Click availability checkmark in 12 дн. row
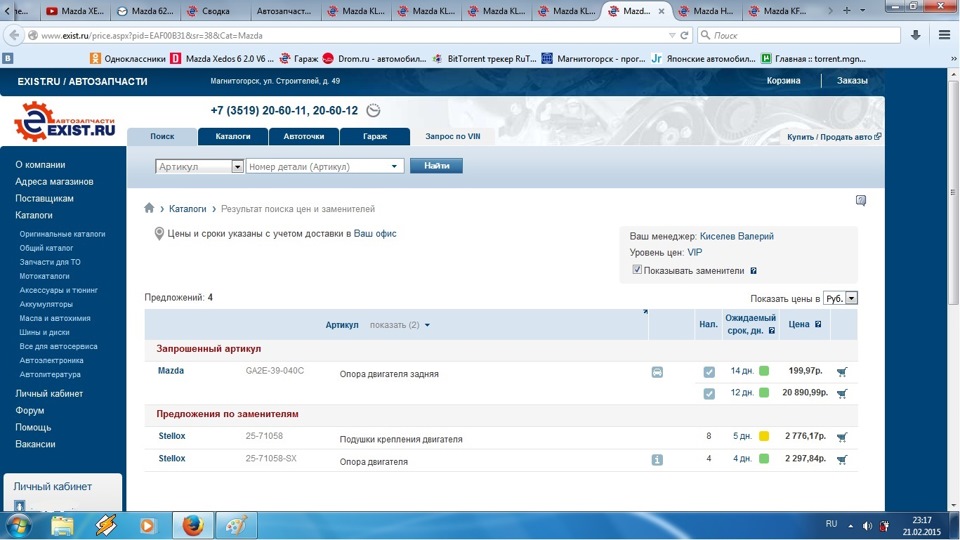 (709, 394)
